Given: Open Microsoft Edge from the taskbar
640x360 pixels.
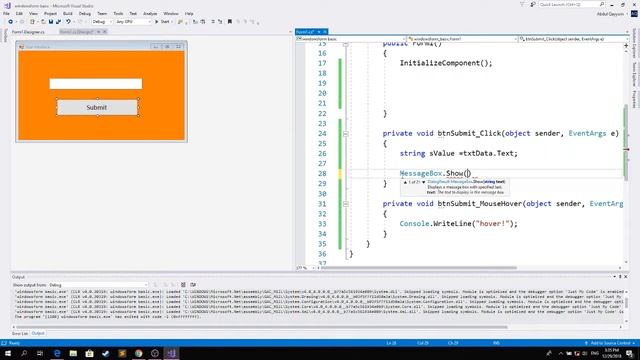Looking at the screenshot, I should click(x=57, y=353).
